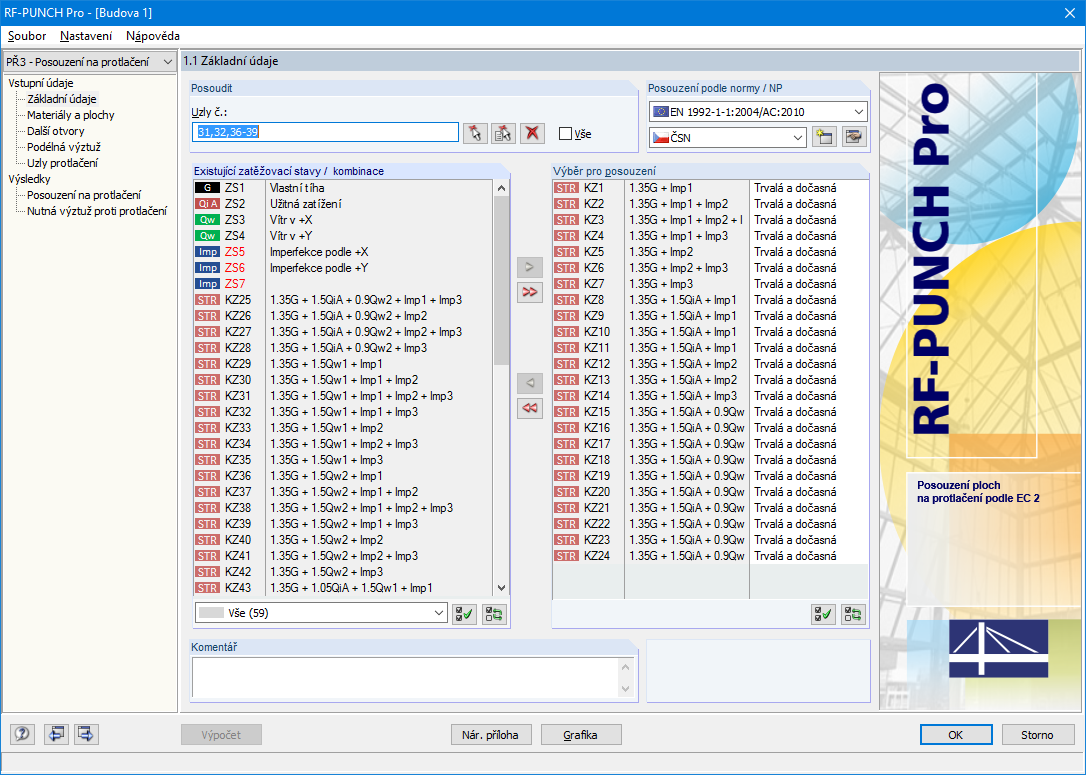Click the Qi A category tag of ZS2
Viewport: 1086px width, 775px height.
(x=208, y=204)
